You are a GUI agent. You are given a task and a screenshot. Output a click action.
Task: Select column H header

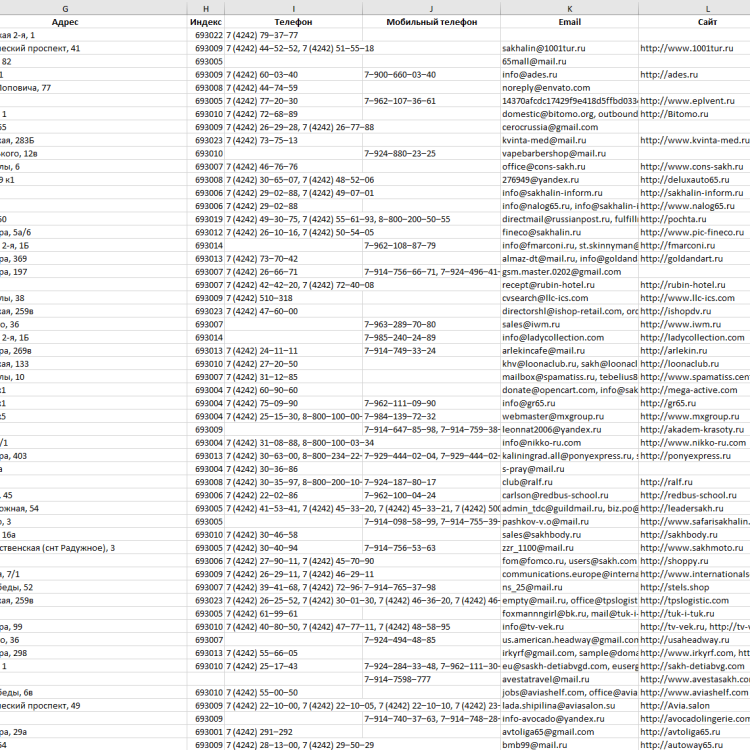[206, 9]
